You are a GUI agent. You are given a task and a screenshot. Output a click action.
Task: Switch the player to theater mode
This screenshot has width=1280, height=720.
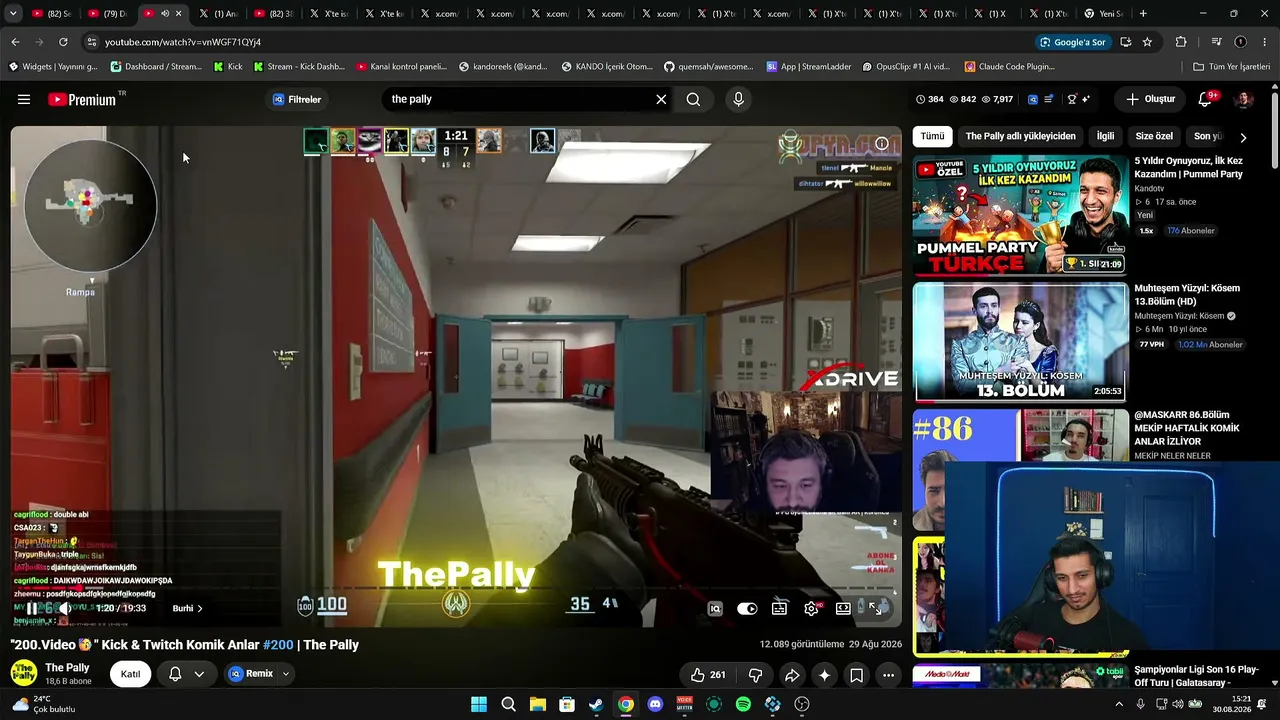[x=843, y=608]
